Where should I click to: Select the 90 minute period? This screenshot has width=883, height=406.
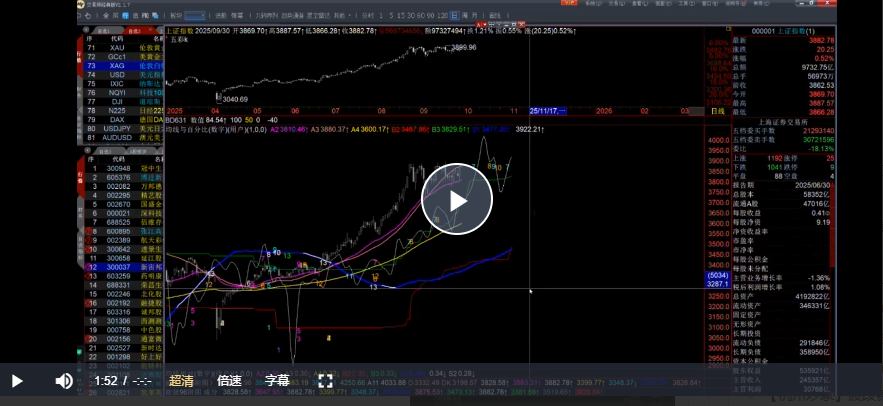tap(431, 16)
